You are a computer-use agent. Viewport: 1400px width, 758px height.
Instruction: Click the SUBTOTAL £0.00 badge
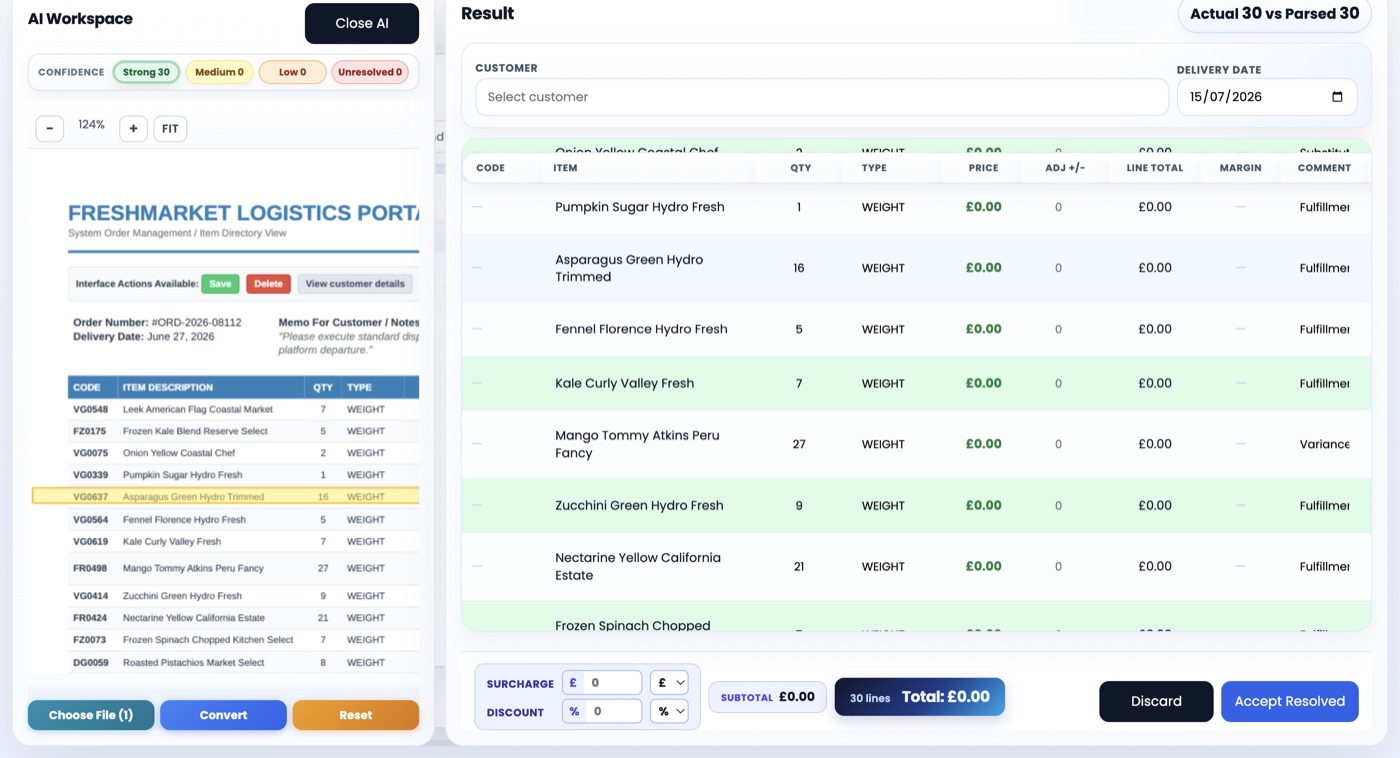767,697
